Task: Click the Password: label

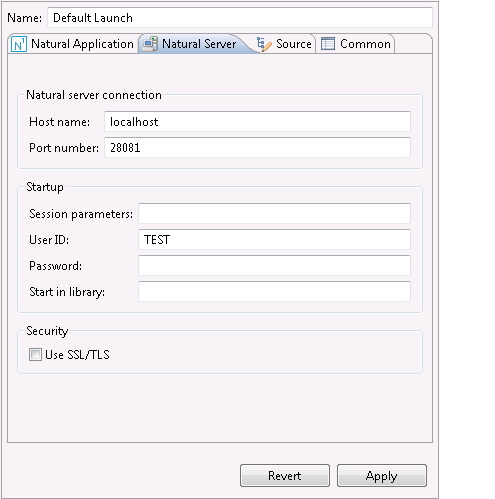Action: (x=56, y=266)
